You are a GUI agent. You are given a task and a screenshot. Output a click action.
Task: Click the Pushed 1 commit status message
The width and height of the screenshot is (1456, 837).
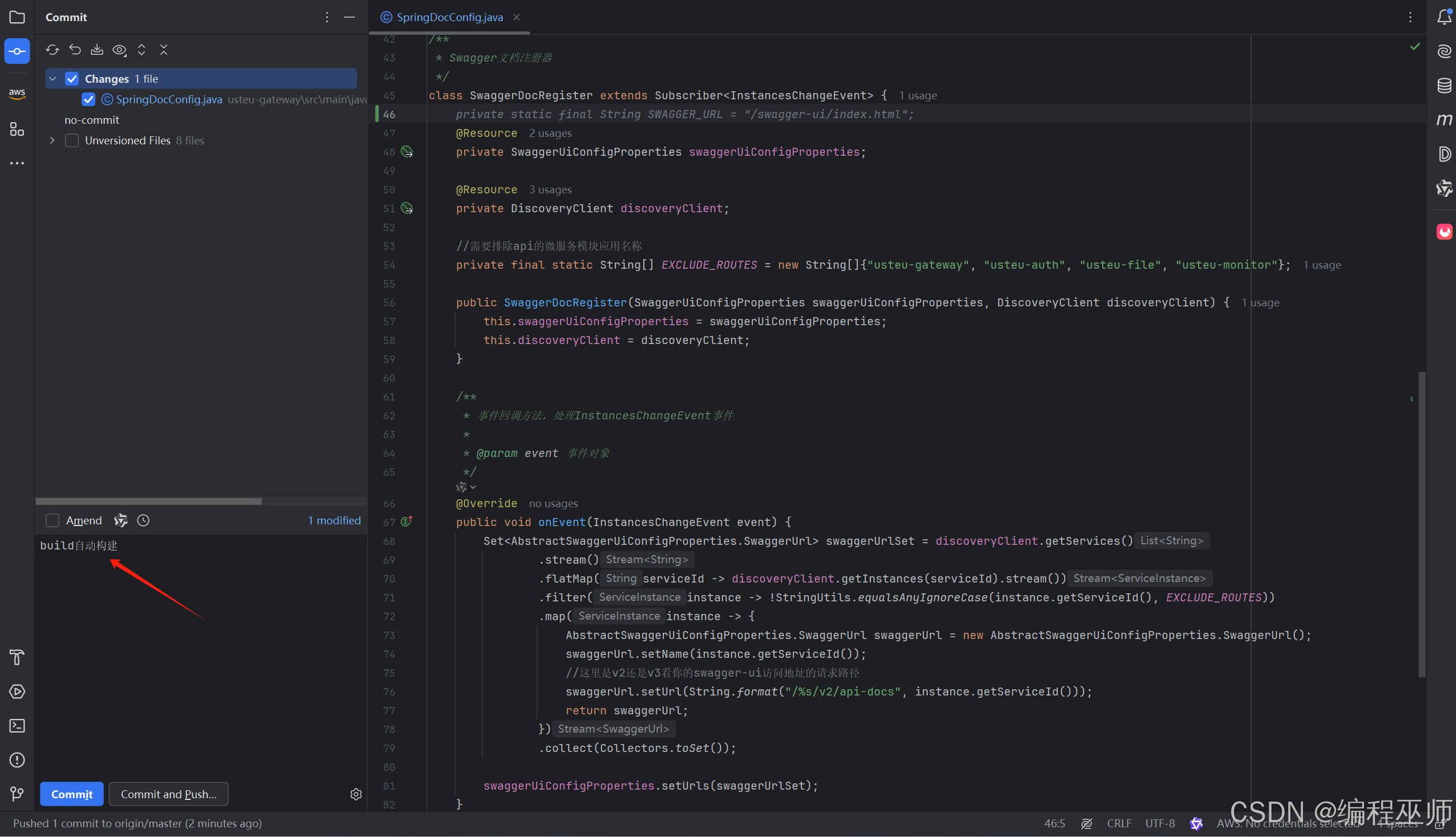point(138,823)
